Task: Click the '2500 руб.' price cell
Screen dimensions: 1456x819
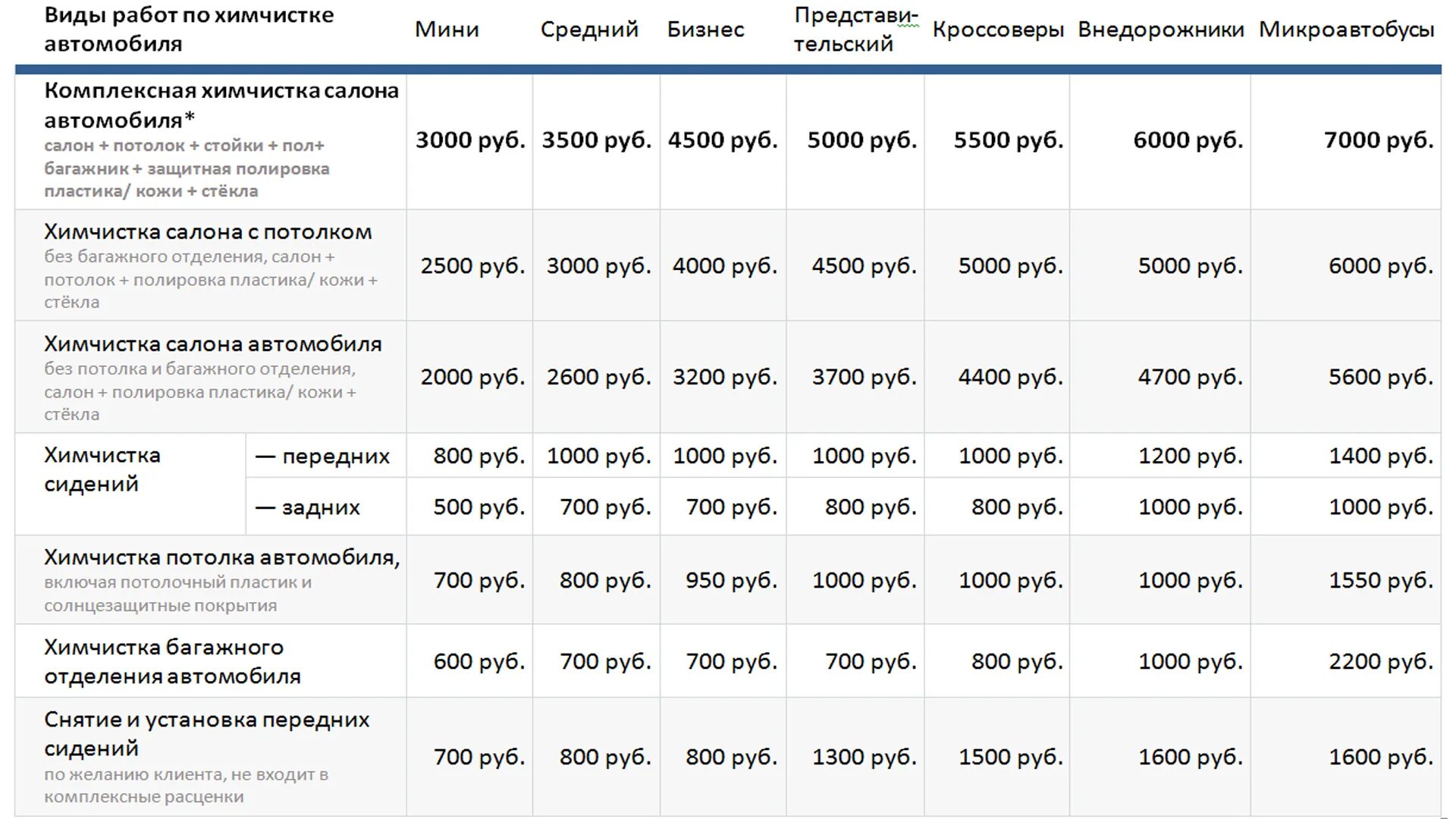Action: [473, 265]
